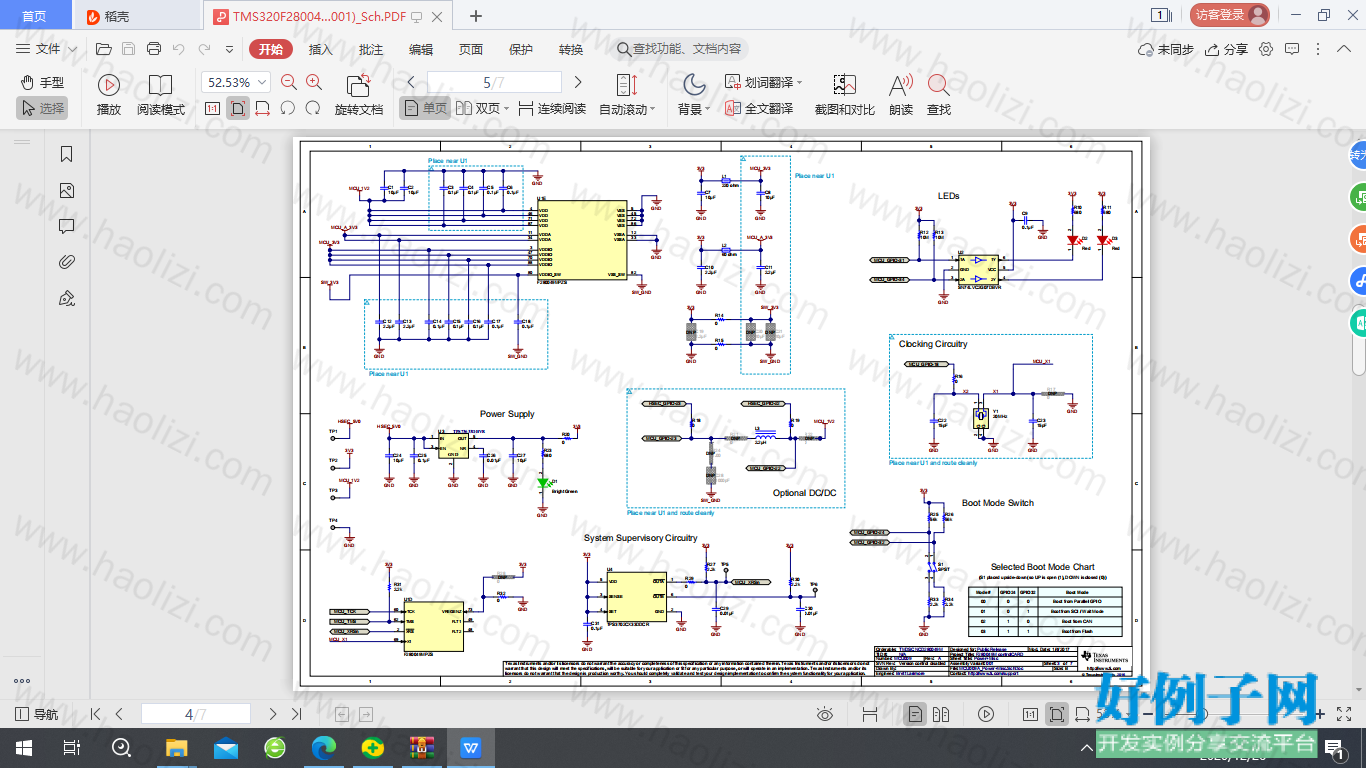Viewport: 1366px width, 768px height.
Task: Toggle fit page view in toolbar
Action: pyautogui.click(x=237, y=108)
